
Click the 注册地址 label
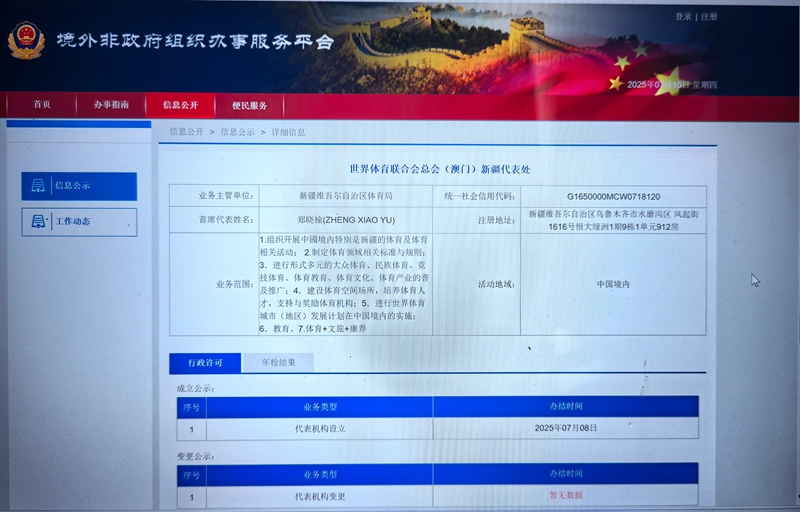496,220
